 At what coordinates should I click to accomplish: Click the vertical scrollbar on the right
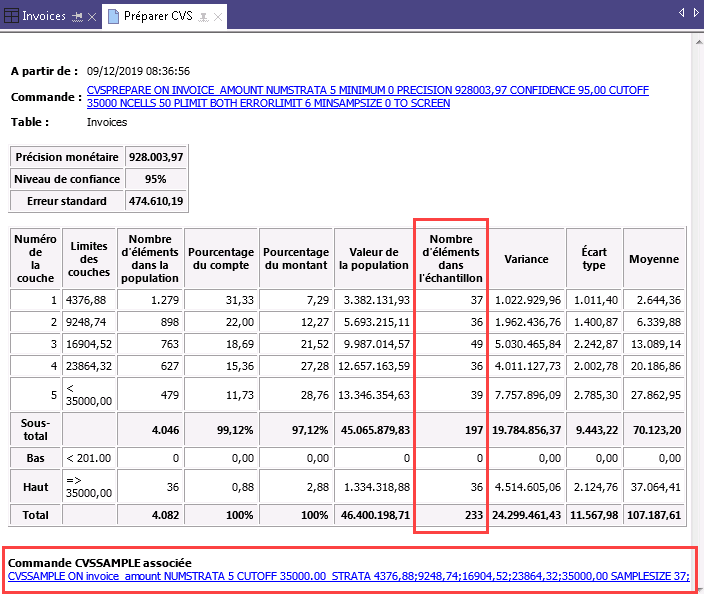point(697,300)
